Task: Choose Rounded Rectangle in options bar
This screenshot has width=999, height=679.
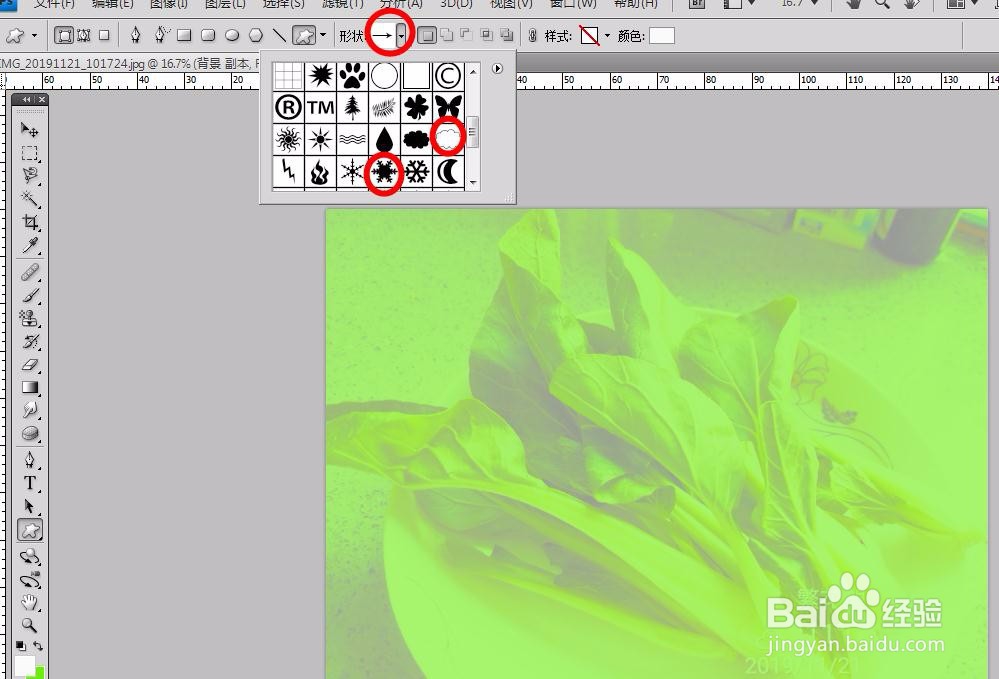Action: (208, 36)
